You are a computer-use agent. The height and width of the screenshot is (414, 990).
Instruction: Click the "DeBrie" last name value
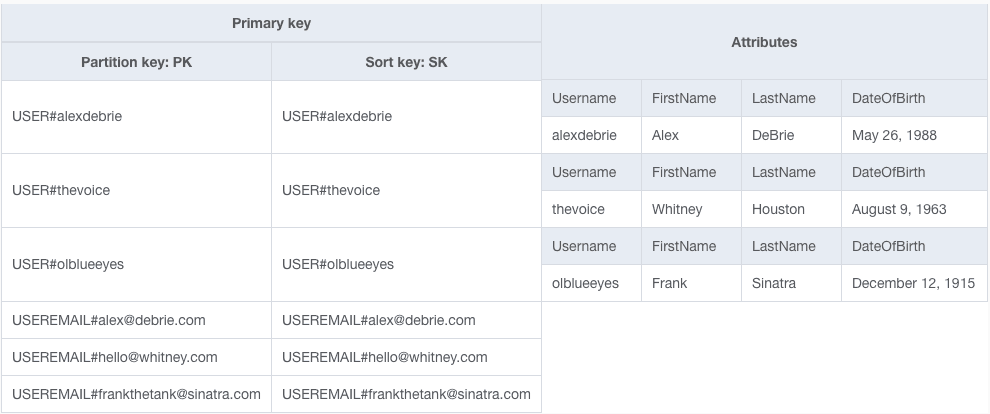point(773,135)
